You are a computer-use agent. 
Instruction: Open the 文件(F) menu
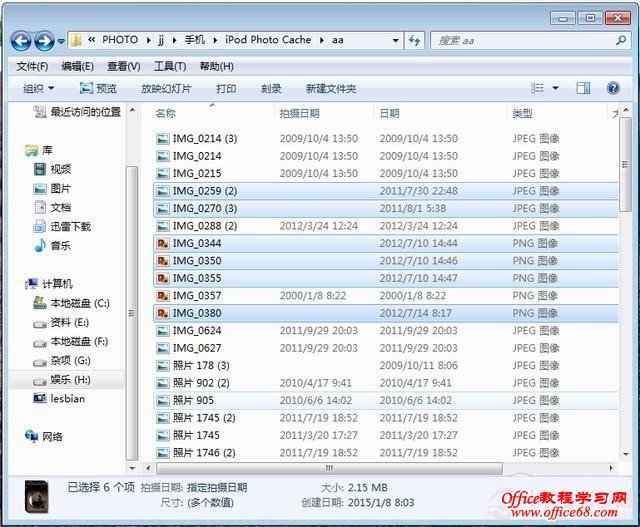[x=32, y=66]
